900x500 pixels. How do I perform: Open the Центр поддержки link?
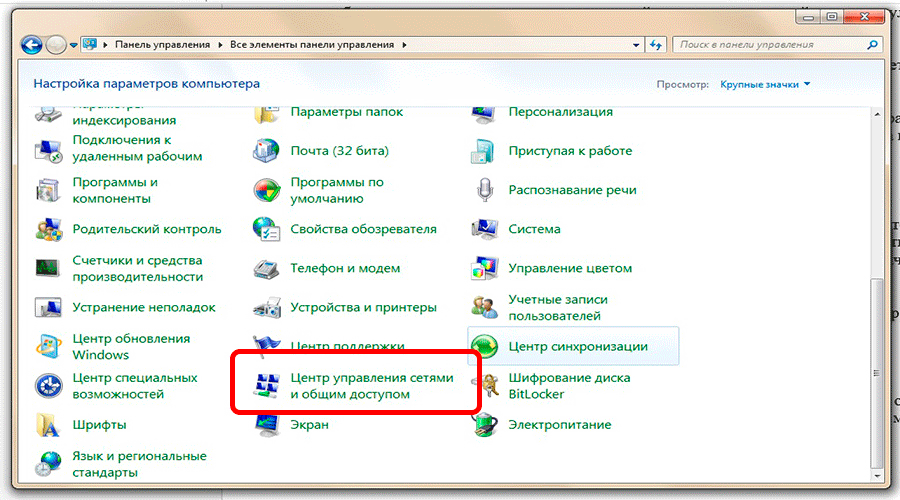(x=347, y=346)
